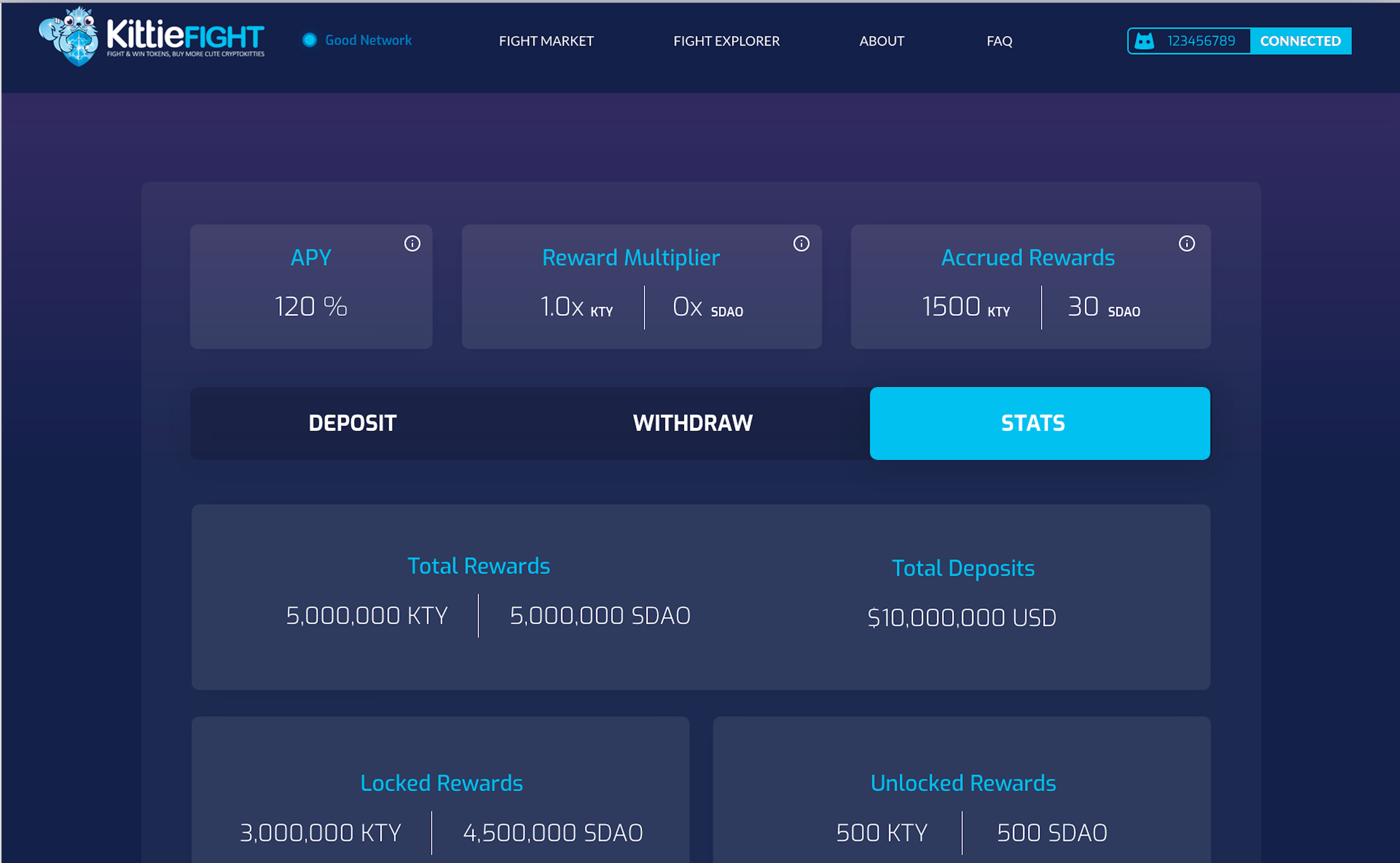The width and height of the screenshot is (1400, 863).
Task: Click the blue Good Network status dot
Action: coord(310,40)
